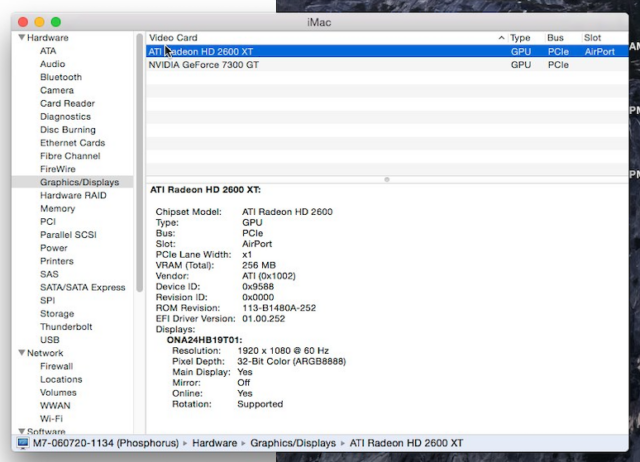Open WWAN network entry
Screen dimensions: 640x462
point(55,405)
